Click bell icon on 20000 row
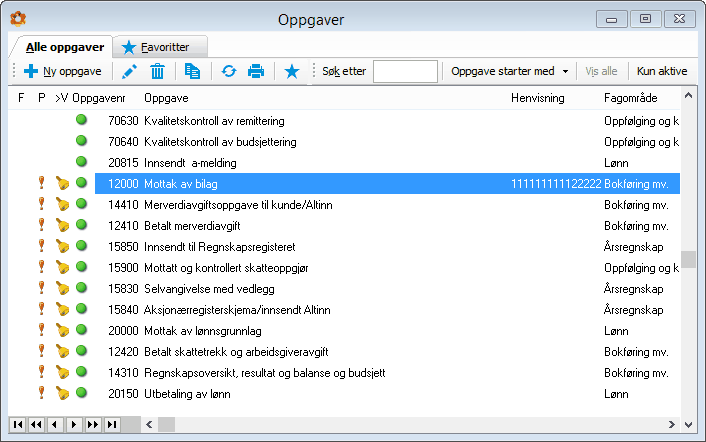This screenshot has height=442, width=706. pyautogui.click(x=62, y=330)
